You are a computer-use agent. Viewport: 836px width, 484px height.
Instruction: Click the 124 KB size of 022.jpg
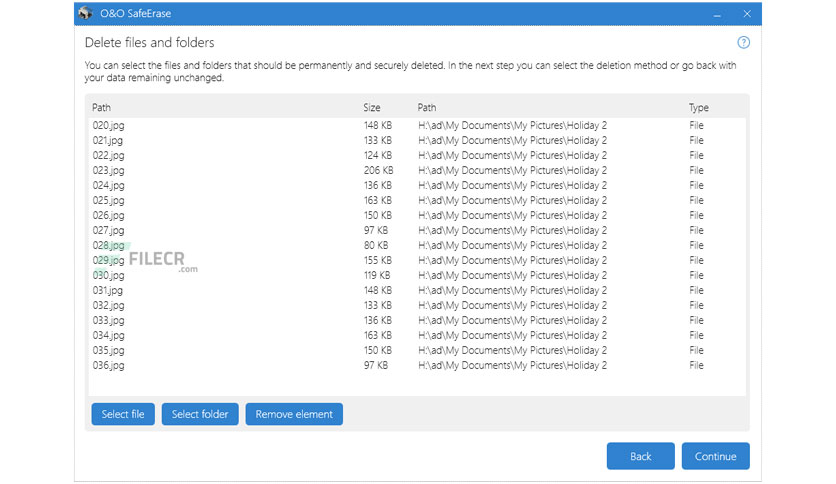[x=377, y=155]
